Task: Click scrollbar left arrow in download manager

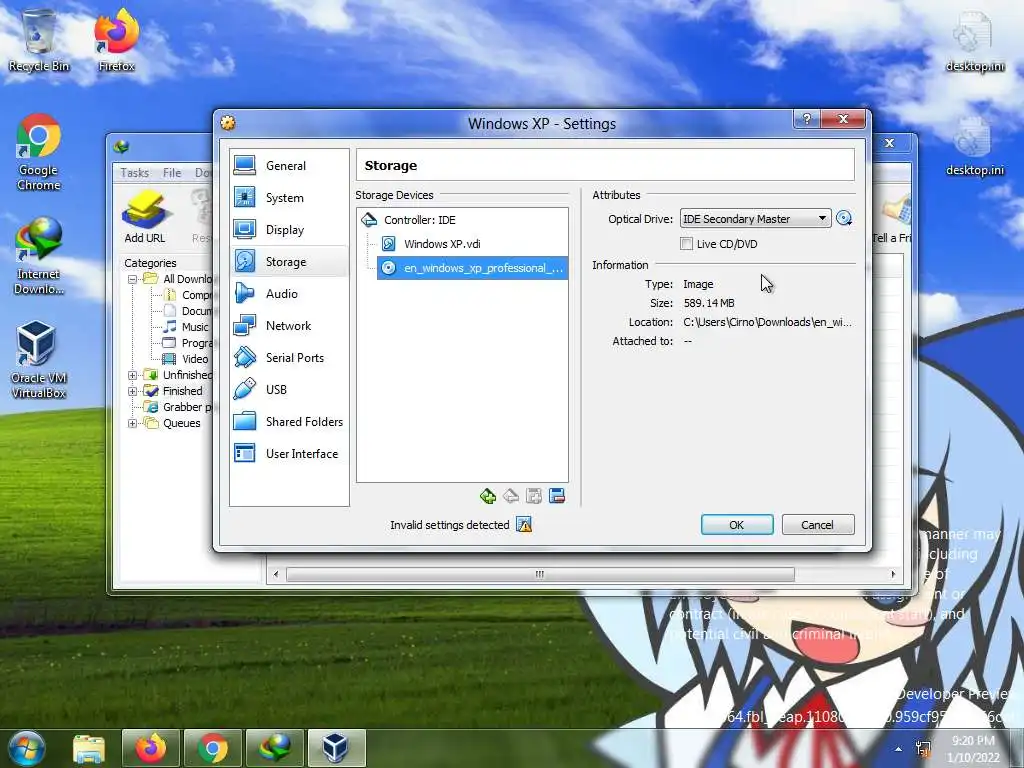Action: (x=276, y=575)
